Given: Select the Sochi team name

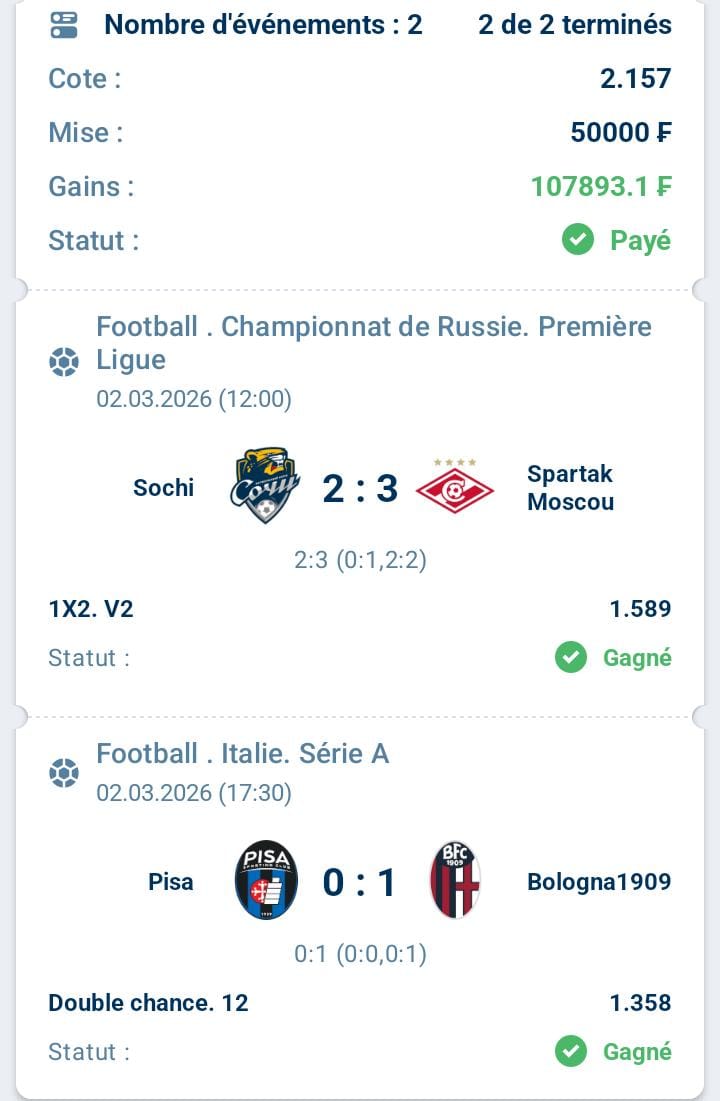Looking at the screenshot, I should point(163,488).
